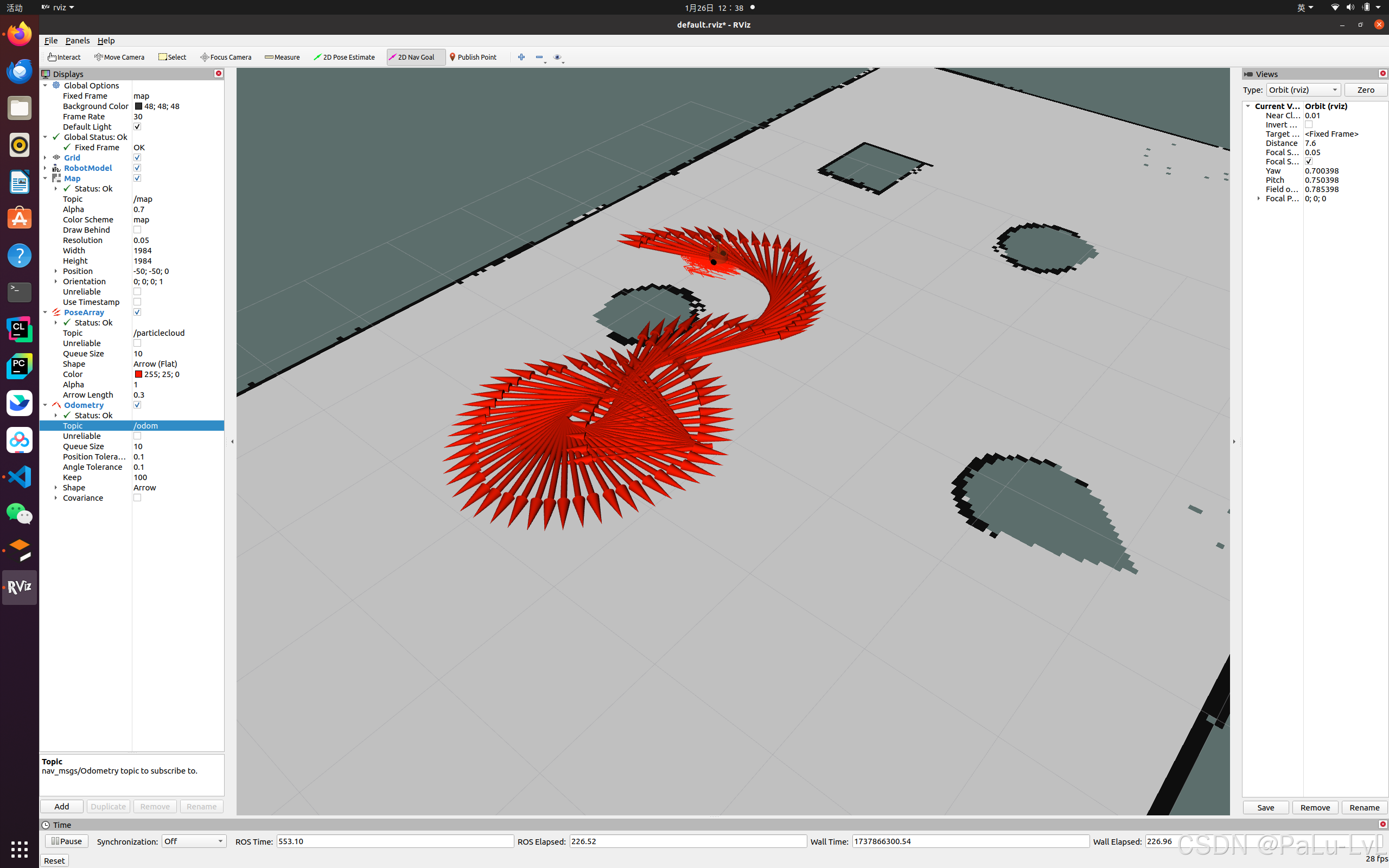
Task: Pick the Measure tool
Action: [x=282, y=57]
